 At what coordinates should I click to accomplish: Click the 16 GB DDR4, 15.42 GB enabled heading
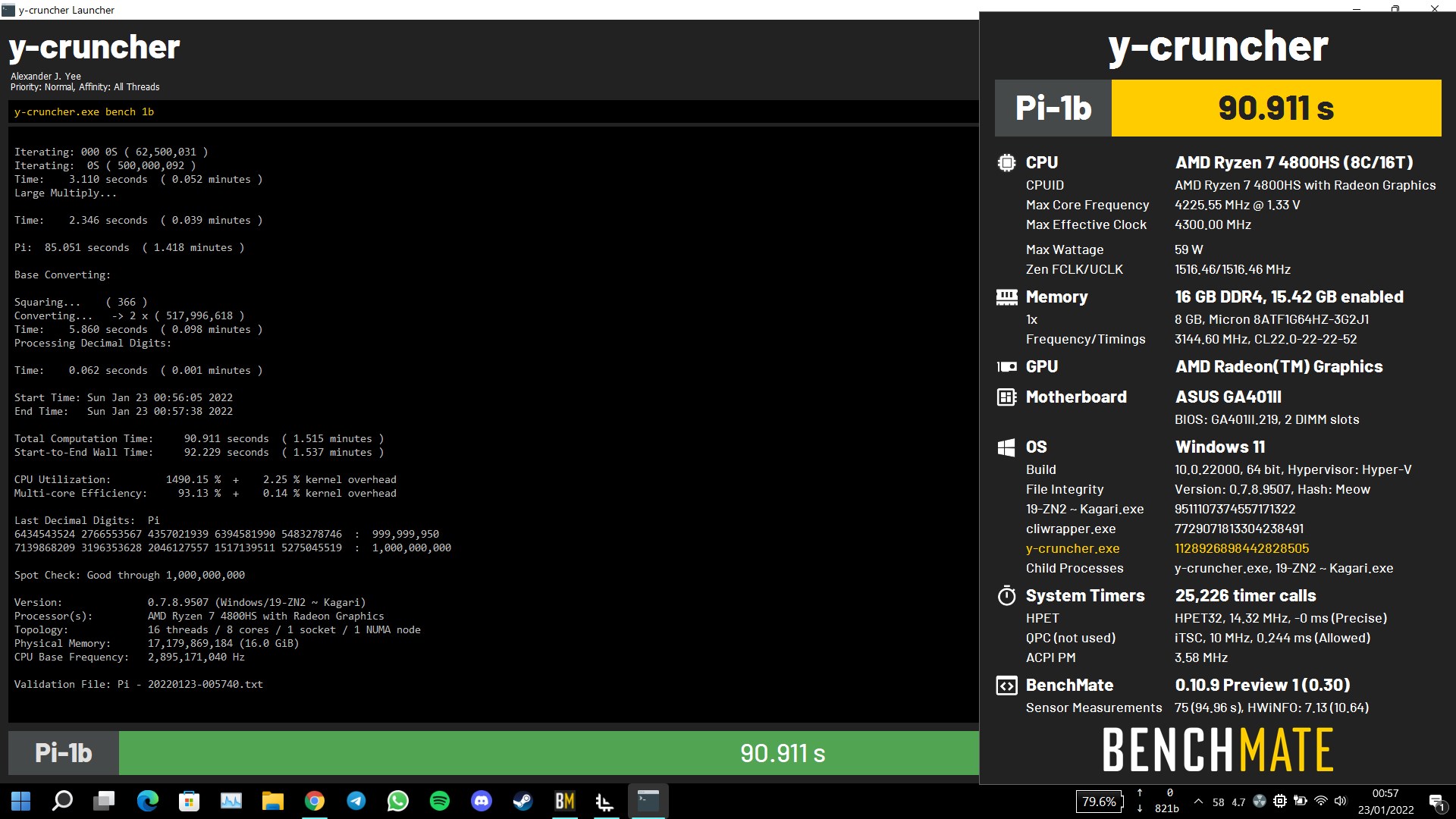(1289, 297)
